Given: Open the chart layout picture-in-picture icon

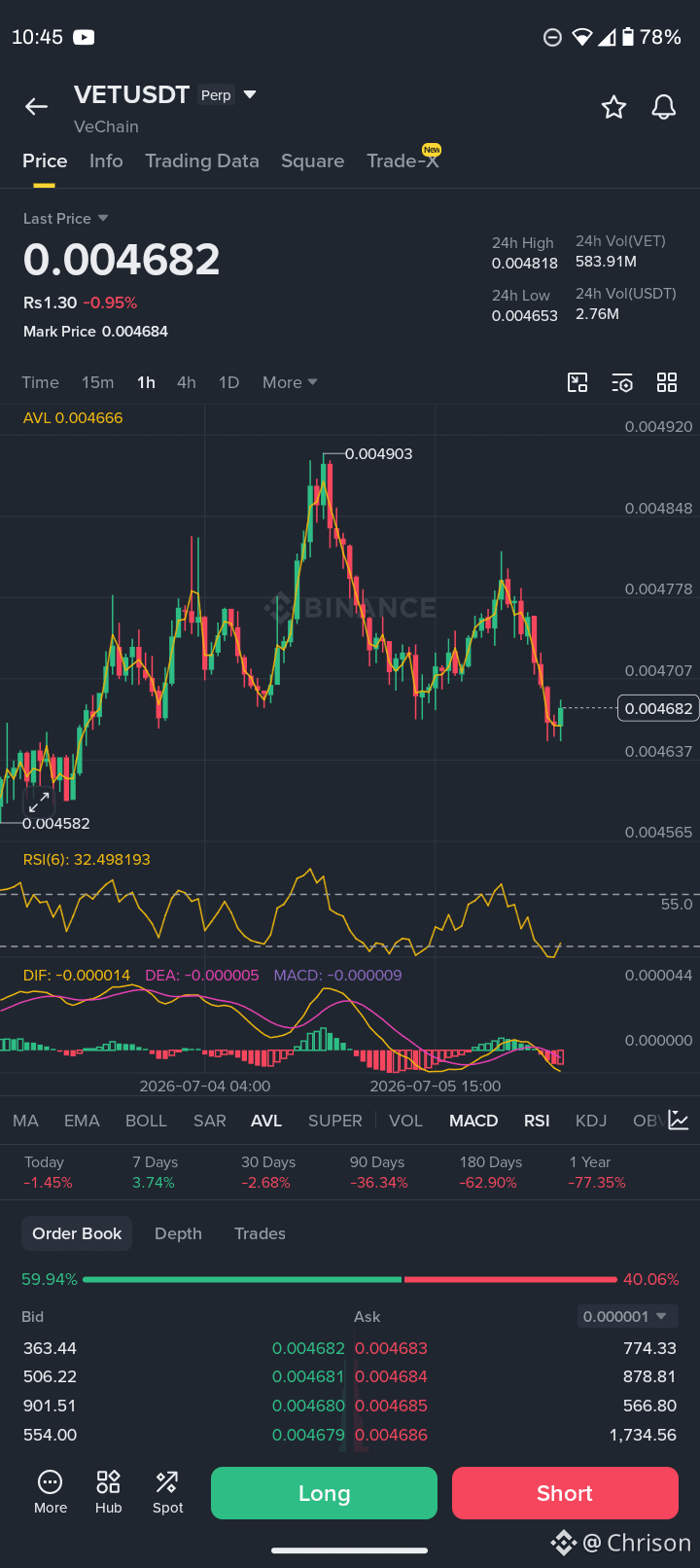Looking at the screenshot, I should (577, 382).
